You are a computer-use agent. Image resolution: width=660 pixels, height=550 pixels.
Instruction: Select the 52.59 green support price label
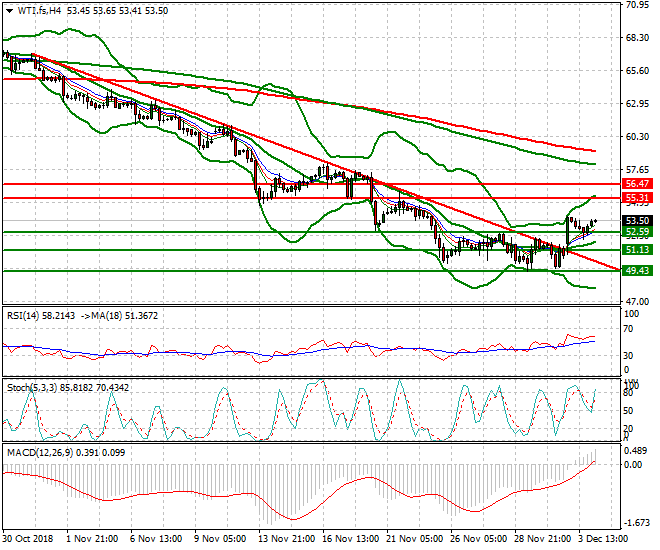pyautogui.click(x=637, y=232)
